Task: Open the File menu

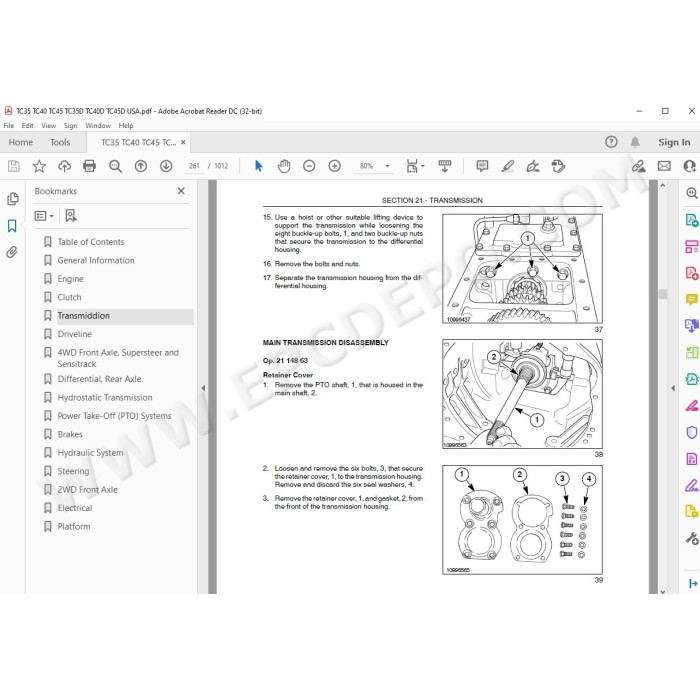Action: tap(8, 125)
